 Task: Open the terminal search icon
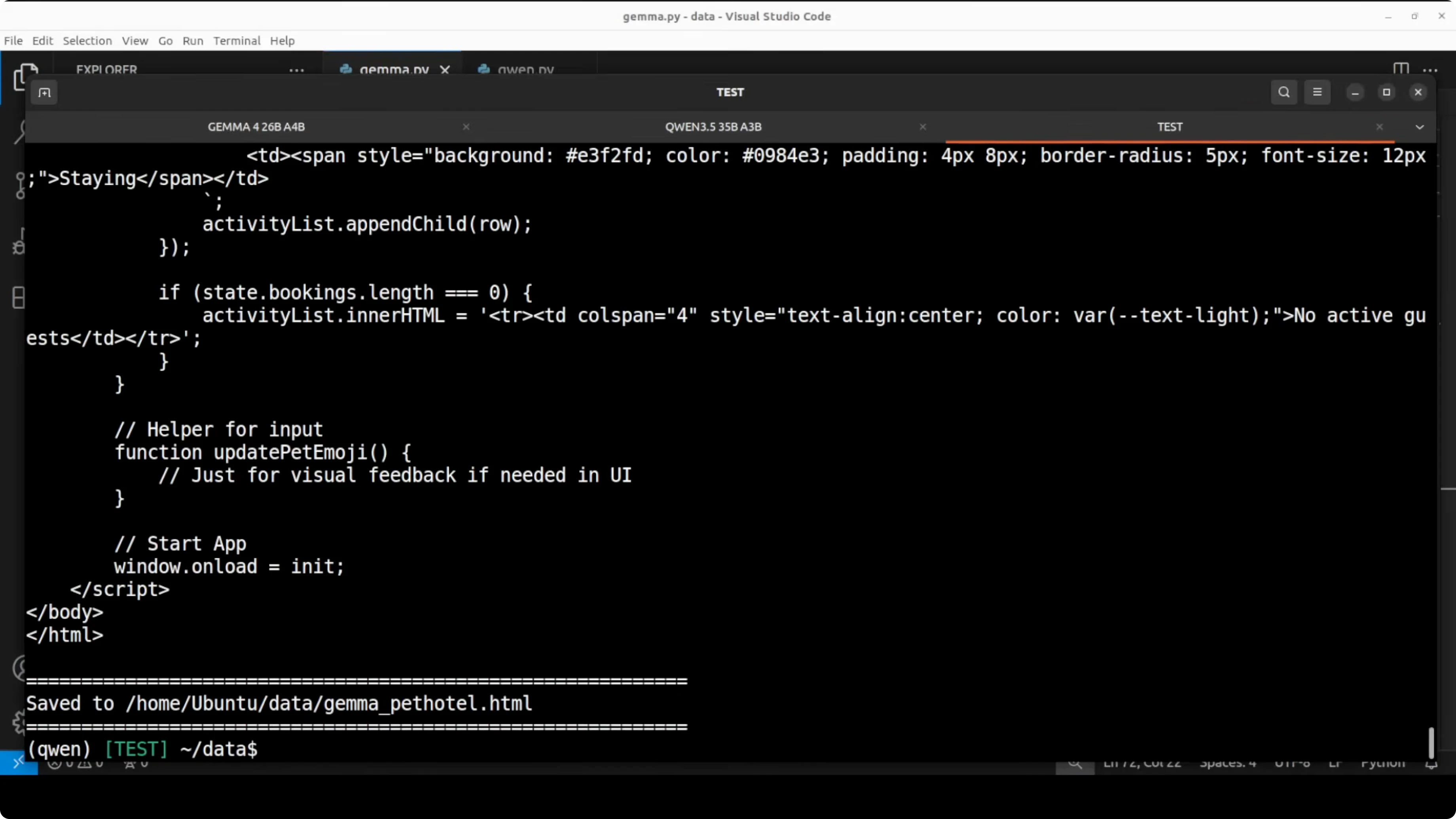coord(1283,92)
